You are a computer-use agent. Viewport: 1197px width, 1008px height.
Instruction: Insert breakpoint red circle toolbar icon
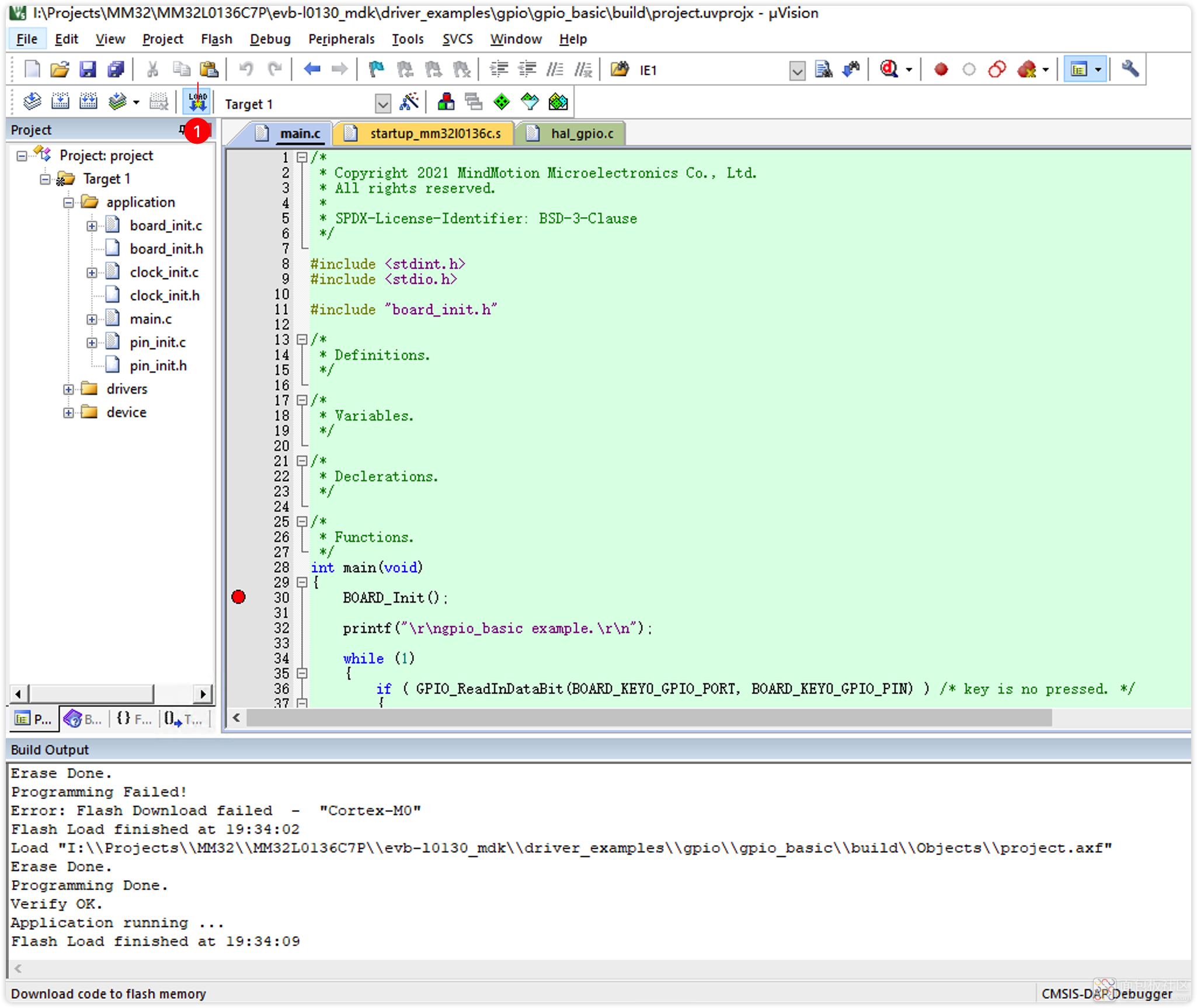941,69
